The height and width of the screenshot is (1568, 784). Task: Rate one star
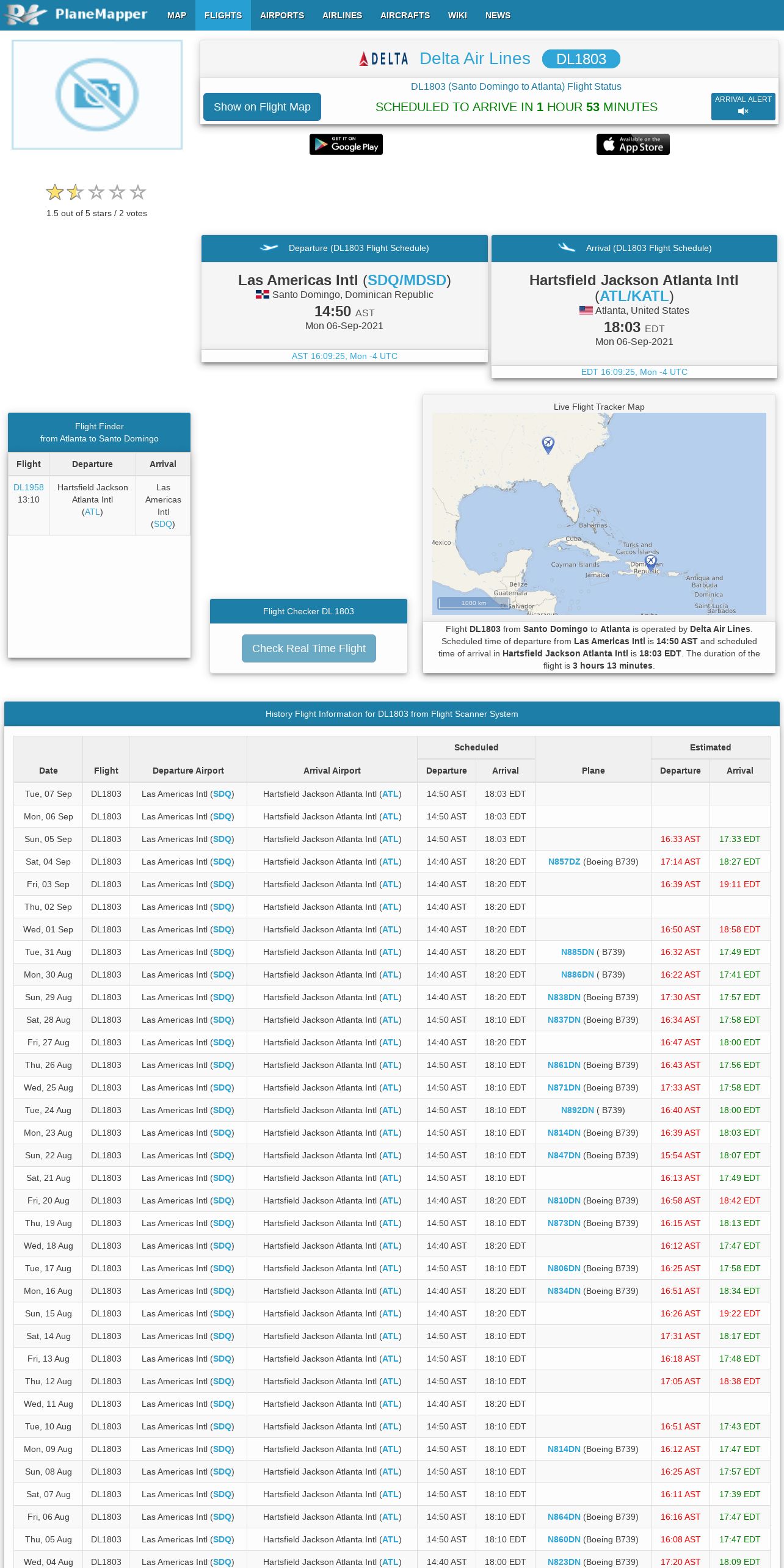coord(55,192)
